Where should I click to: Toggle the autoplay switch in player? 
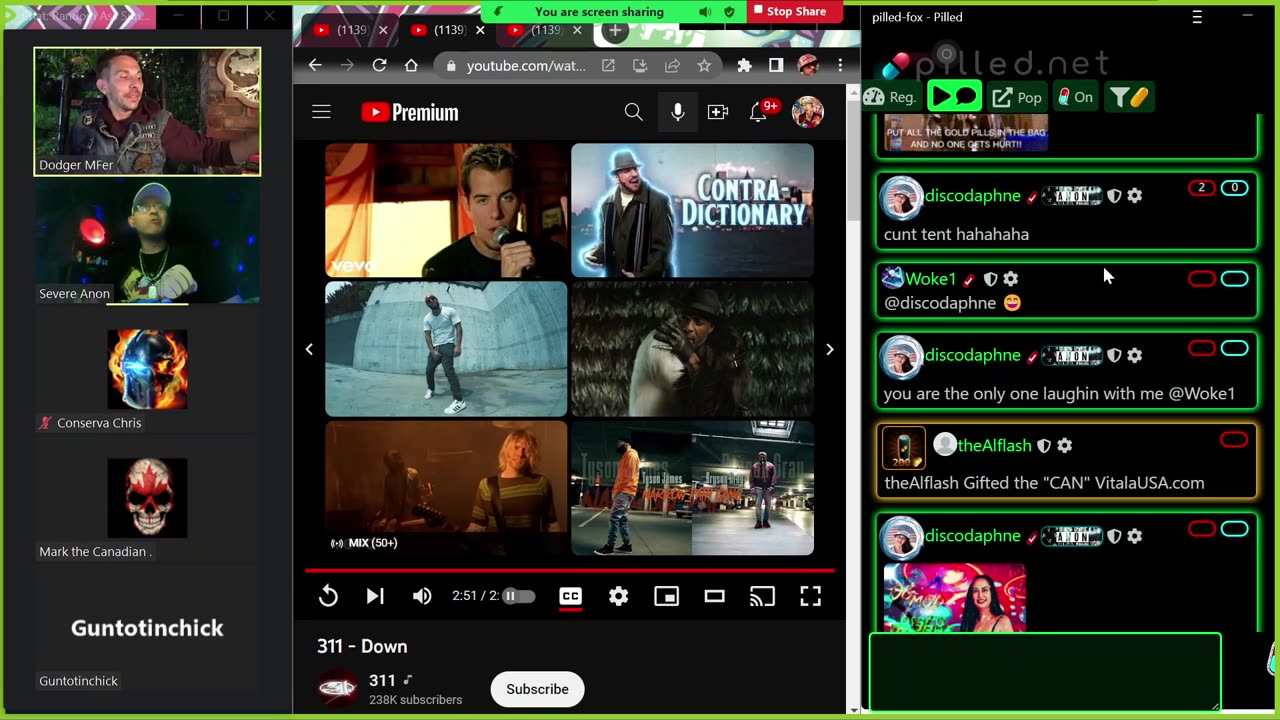click(518, 596)
